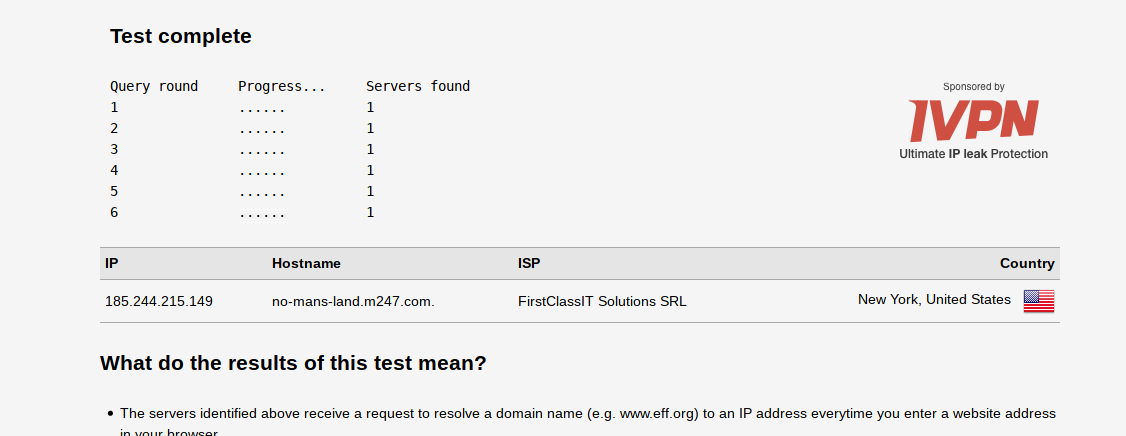Click the 'What do the results' heading

point(293,363)
